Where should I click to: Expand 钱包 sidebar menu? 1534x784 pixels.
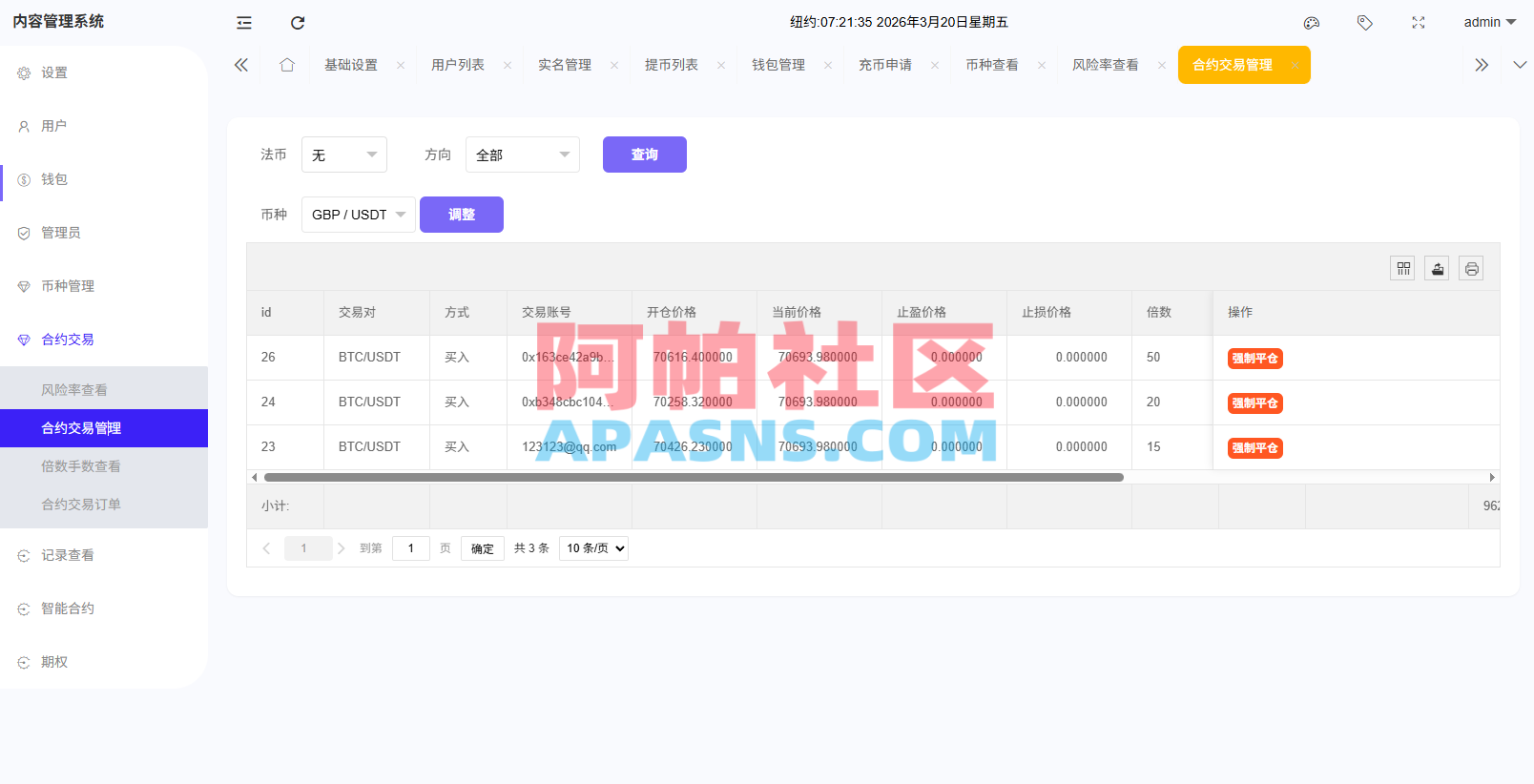(x=104, y=179)
